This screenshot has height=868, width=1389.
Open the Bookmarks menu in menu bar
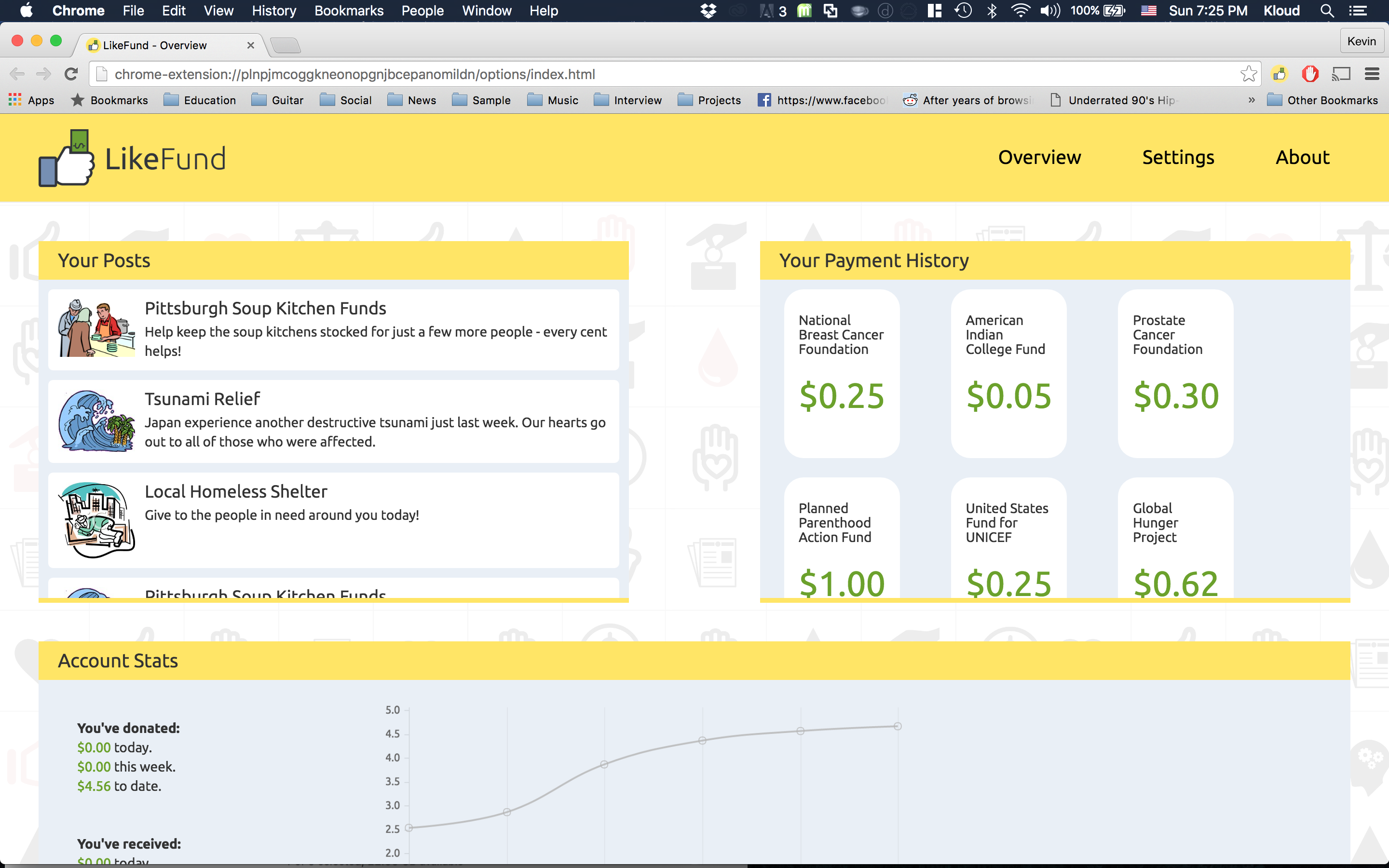[348, 10]
